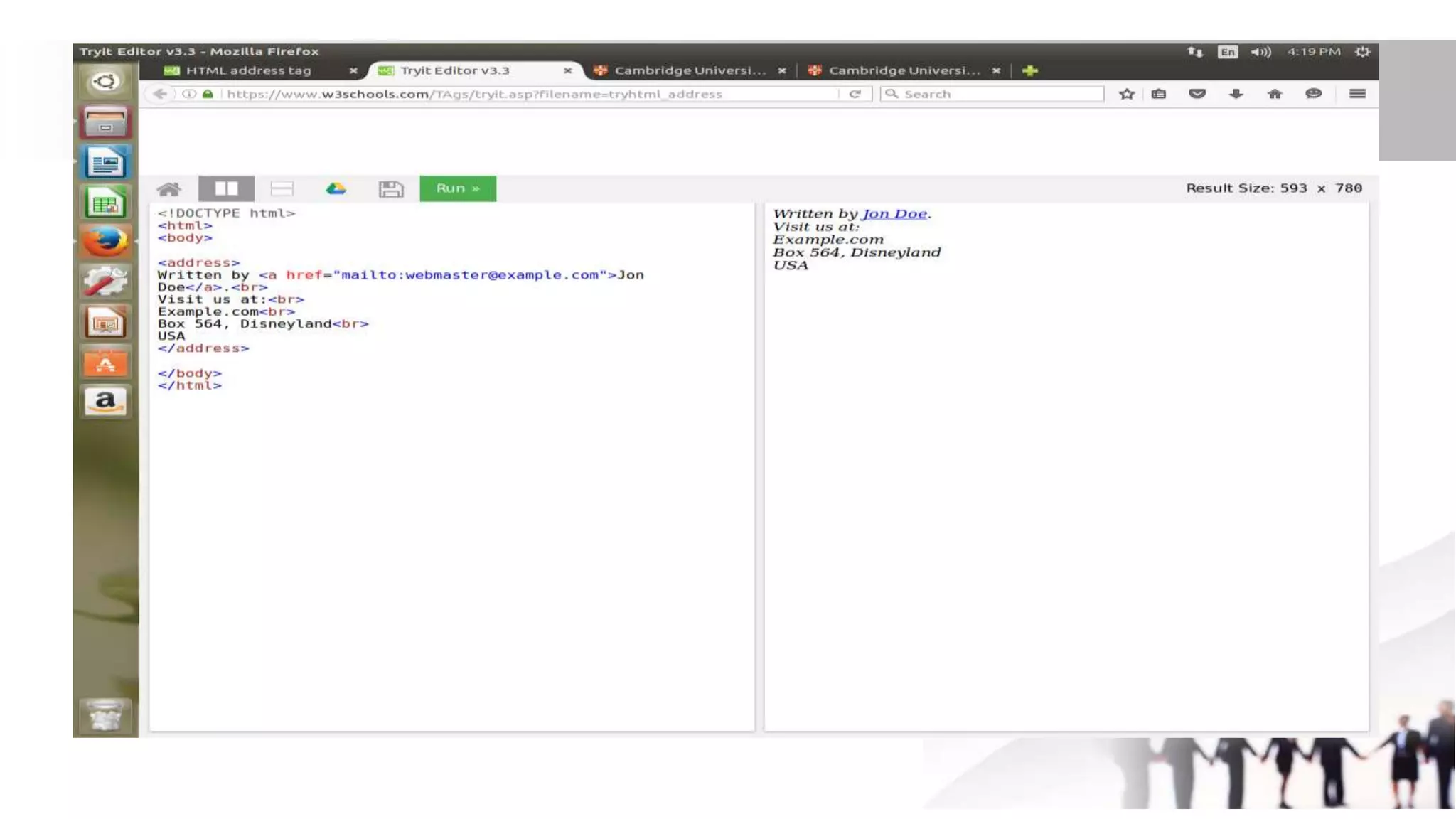The image size is (1456, 819).
Task: Switch to side-by-side split layout
Action: [x=226, y=188]
